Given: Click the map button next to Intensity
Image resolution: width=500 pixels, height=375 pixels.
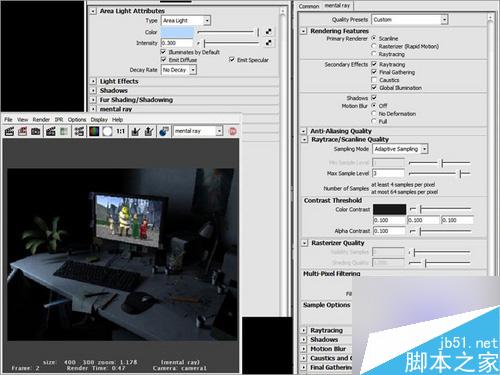Looking at the screenshot, I should point(268,43).
